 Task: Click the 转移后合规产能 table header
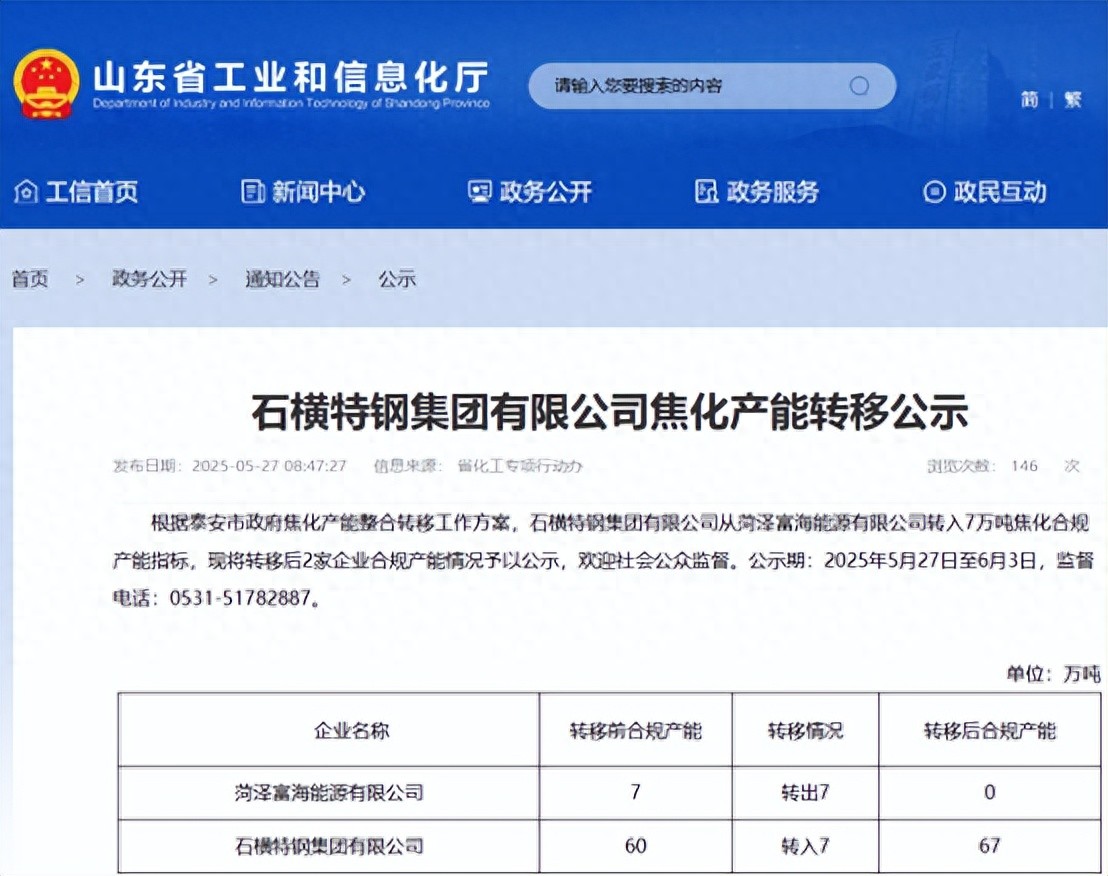pos(990,730)
